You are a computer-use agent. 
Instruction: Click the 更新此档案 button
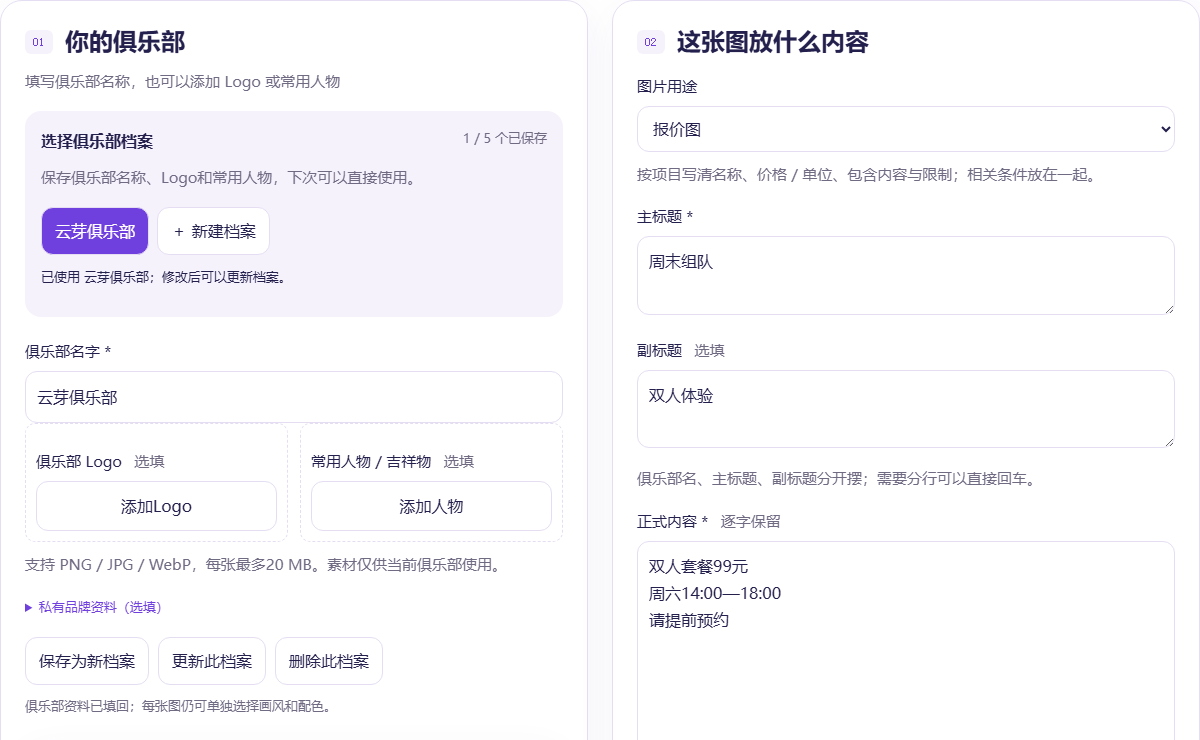coord(212,661)
